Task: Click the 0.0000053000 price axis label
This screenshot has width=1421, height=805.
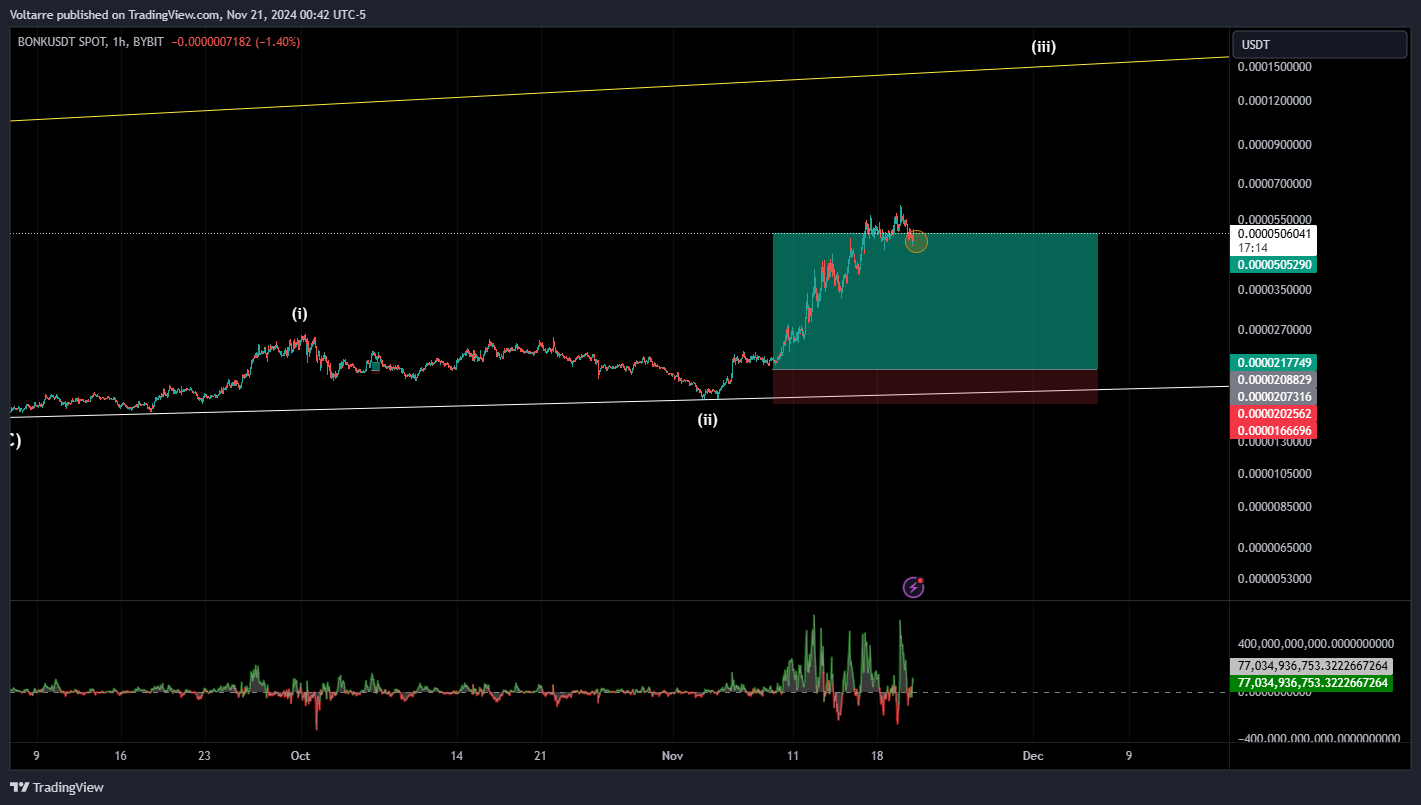Action: coord(1274,579)
